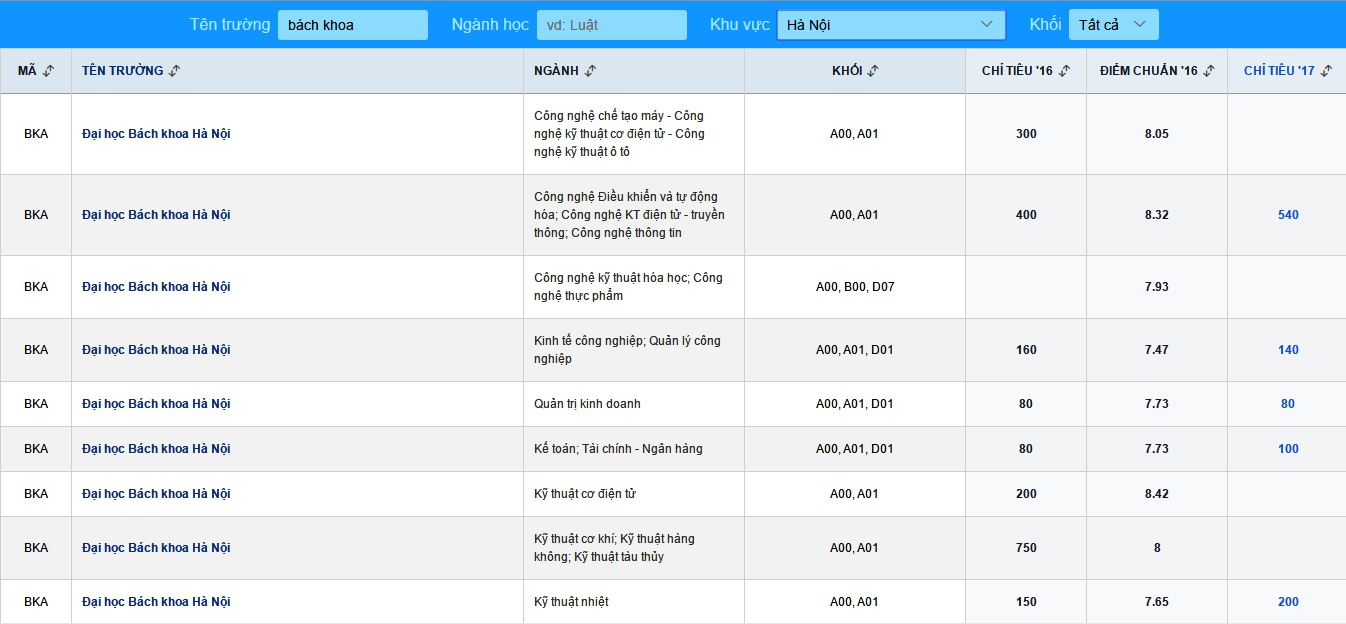1346x624 pixels.
Task: Sort by TÊN TRƯỜNG using sort icon
Action: [174, 71]
